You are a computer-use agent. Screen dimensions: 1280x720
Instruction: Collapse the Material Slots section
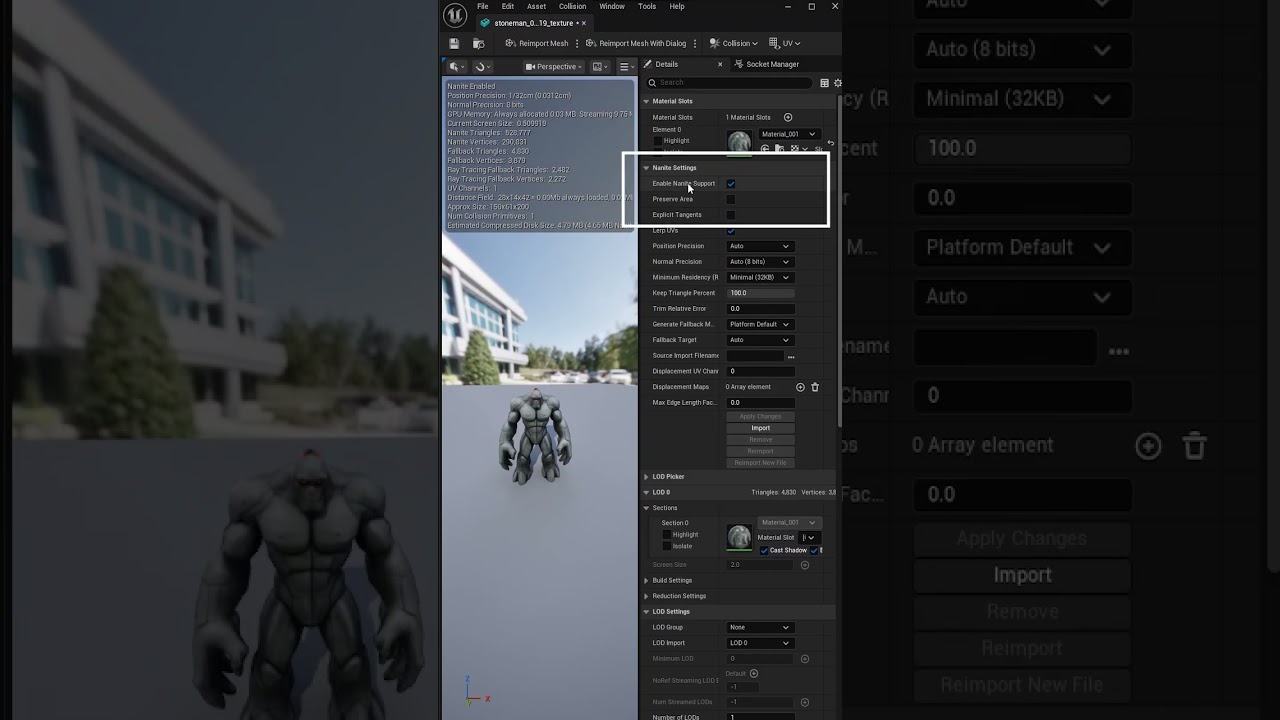click(646, 101)
